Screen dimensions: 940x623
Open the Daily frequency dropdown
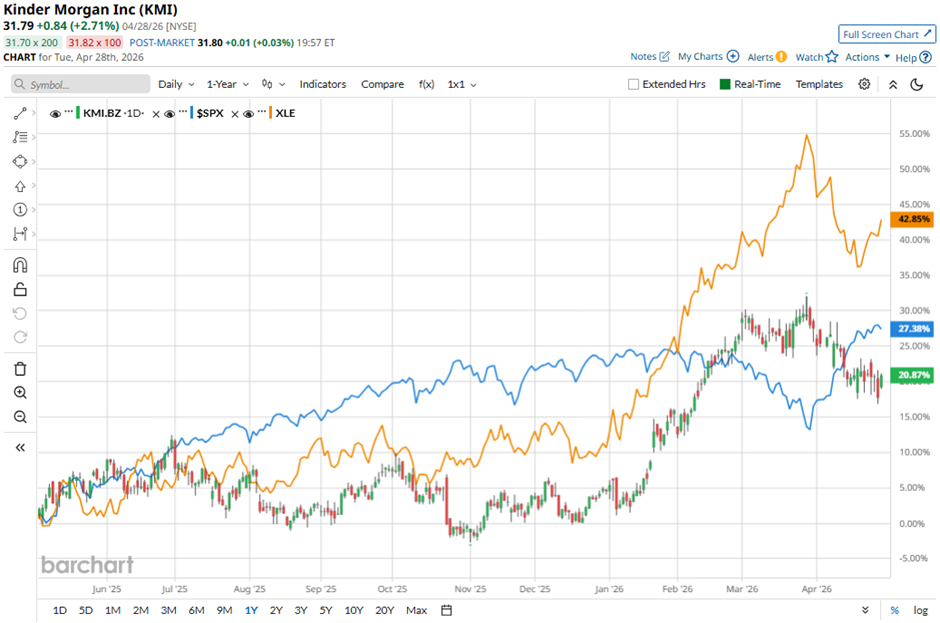tap(176, 85)
